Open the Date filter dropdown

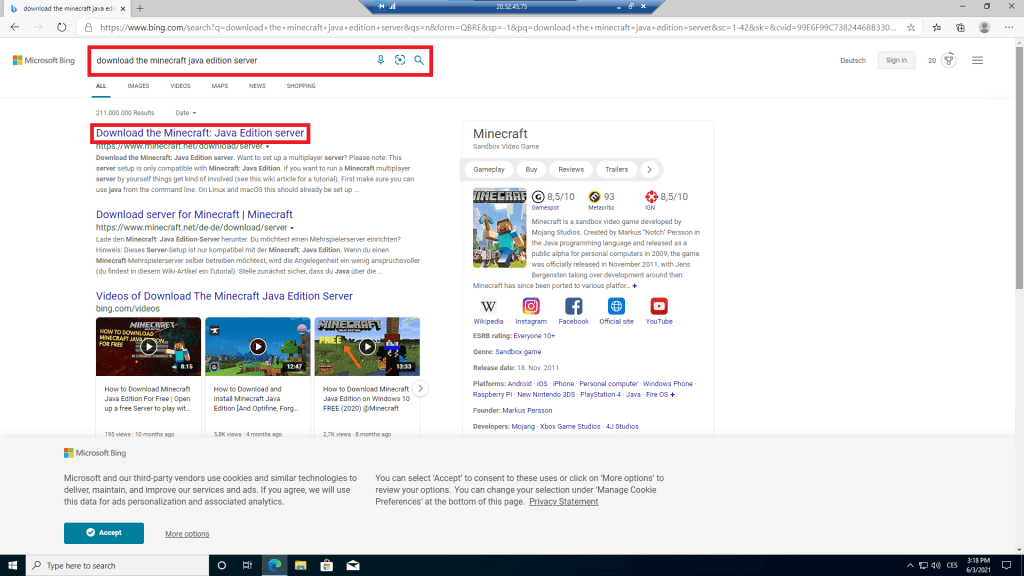pyautogui.click(x=185, y=113)
